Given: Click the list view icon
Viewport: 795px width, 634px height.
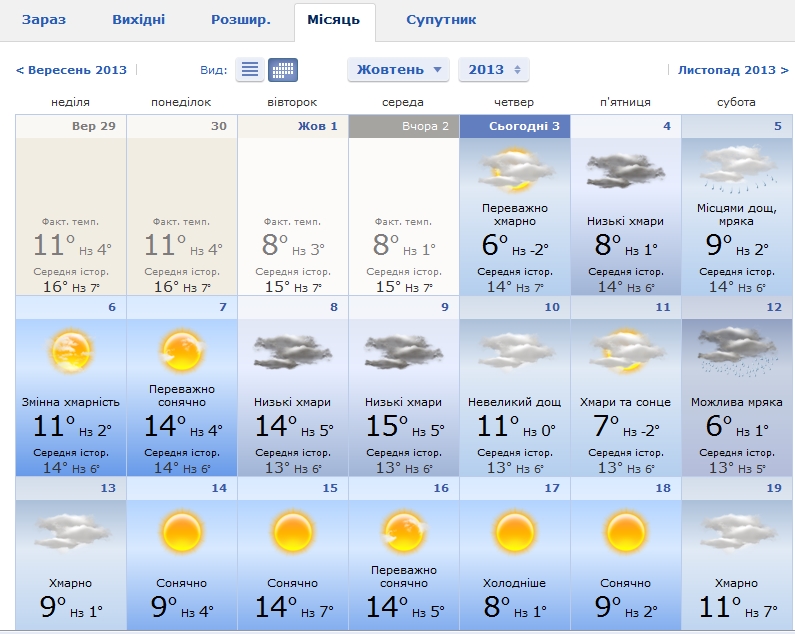Looking at the screenshot, I should click(x=250, y=70).
